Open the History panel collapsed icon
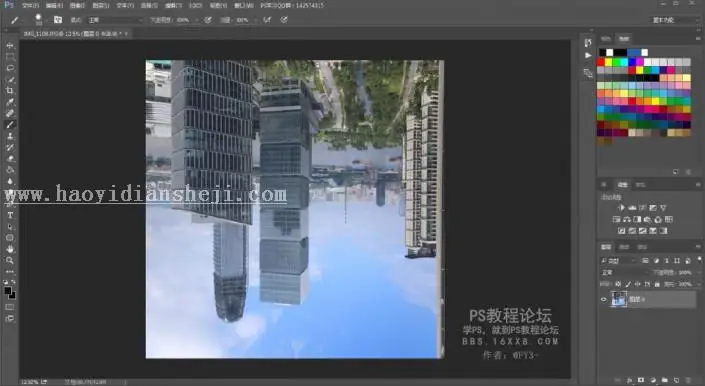 tap(588, 43)
